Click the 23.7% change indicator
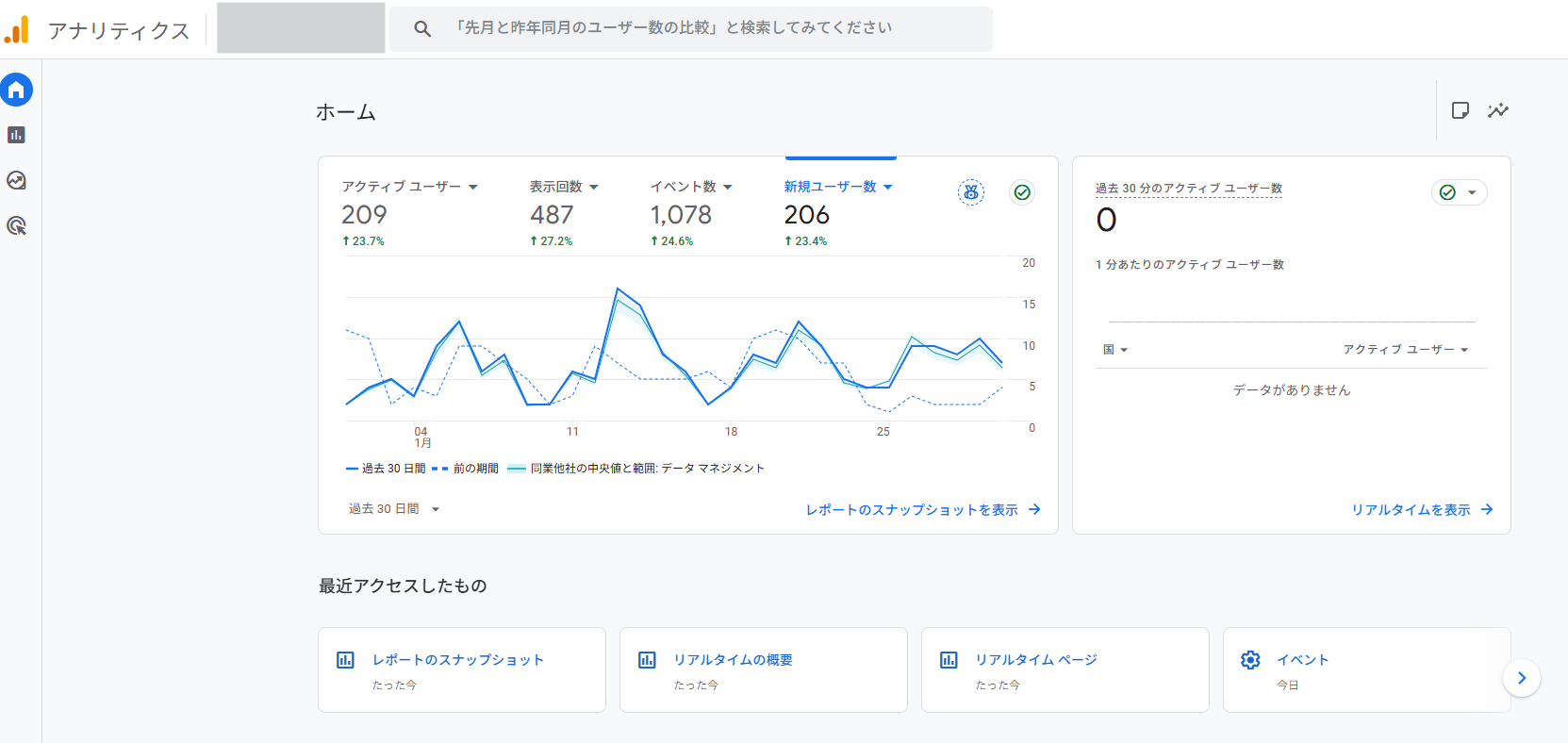 (363, 241)
